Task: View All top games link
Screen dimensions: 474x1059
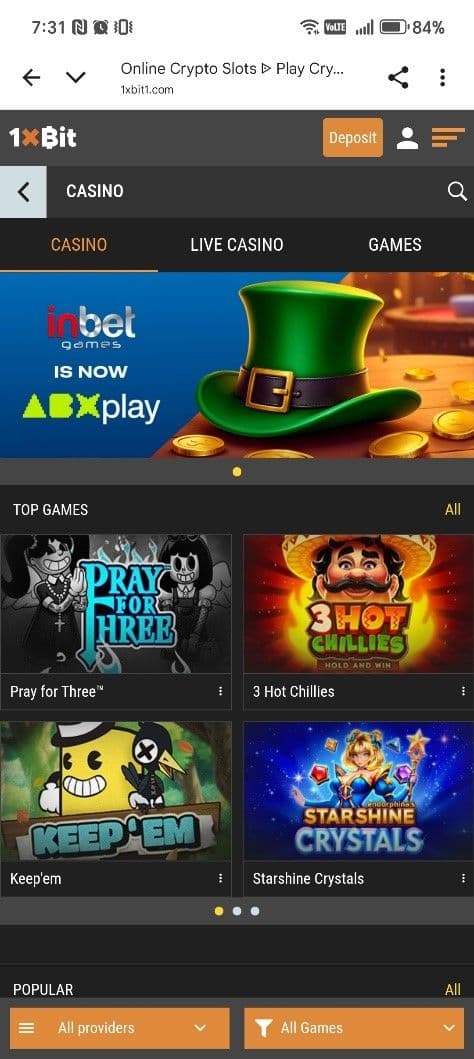Action: 453,509
